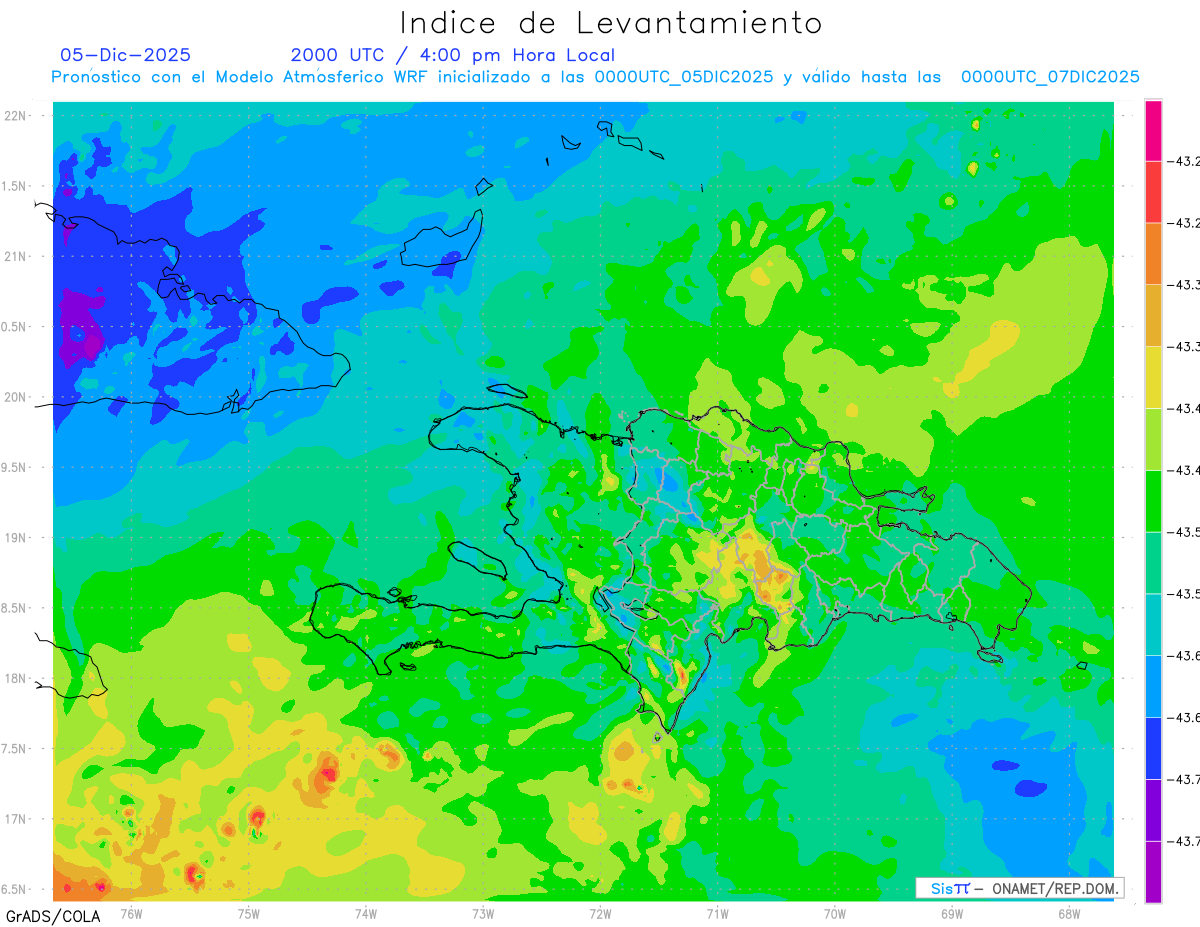Screen dimensions: 1200x927
Task: Click the 'GrADS/COLA' credit text
Action: [x=53, y=915]
